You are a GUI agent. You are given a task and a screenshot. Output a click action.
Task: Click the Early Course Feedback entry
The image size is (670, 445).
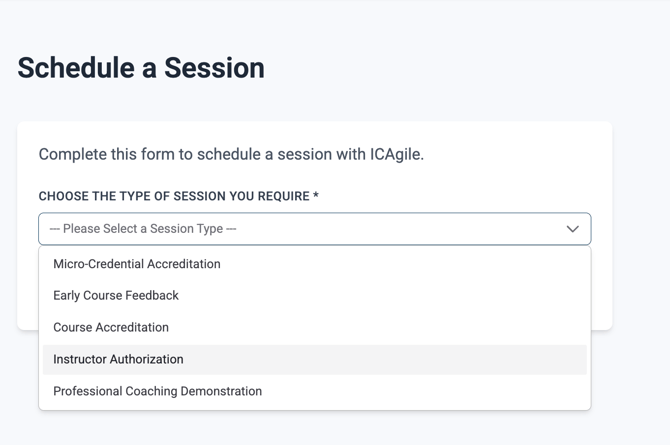click(x=116, y=295)
